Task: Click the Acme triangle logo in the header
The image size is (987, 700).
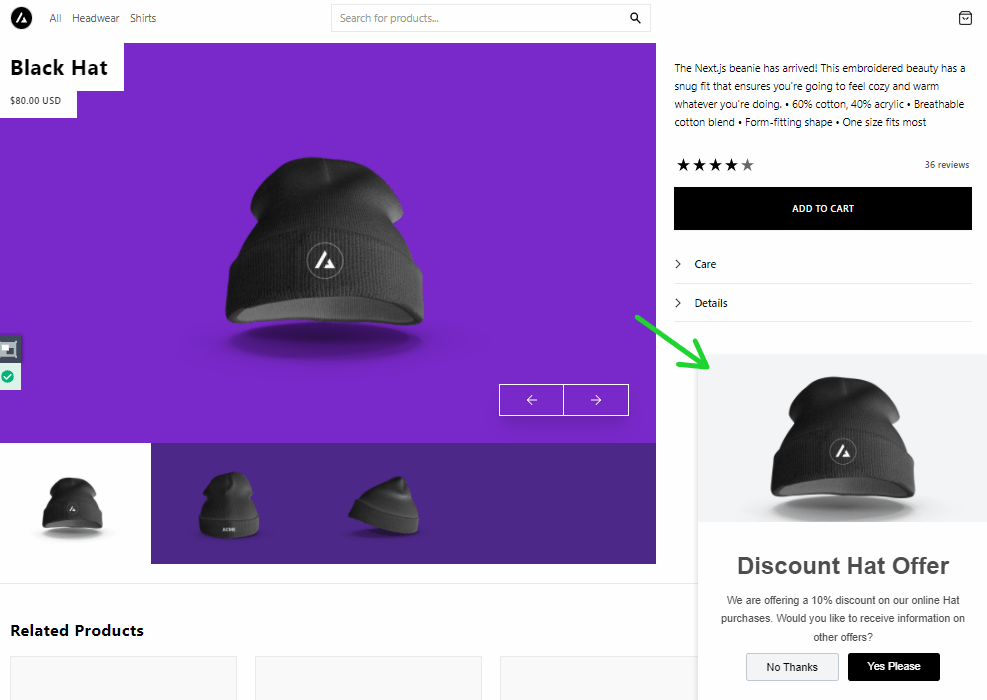Action: [21, 18]
